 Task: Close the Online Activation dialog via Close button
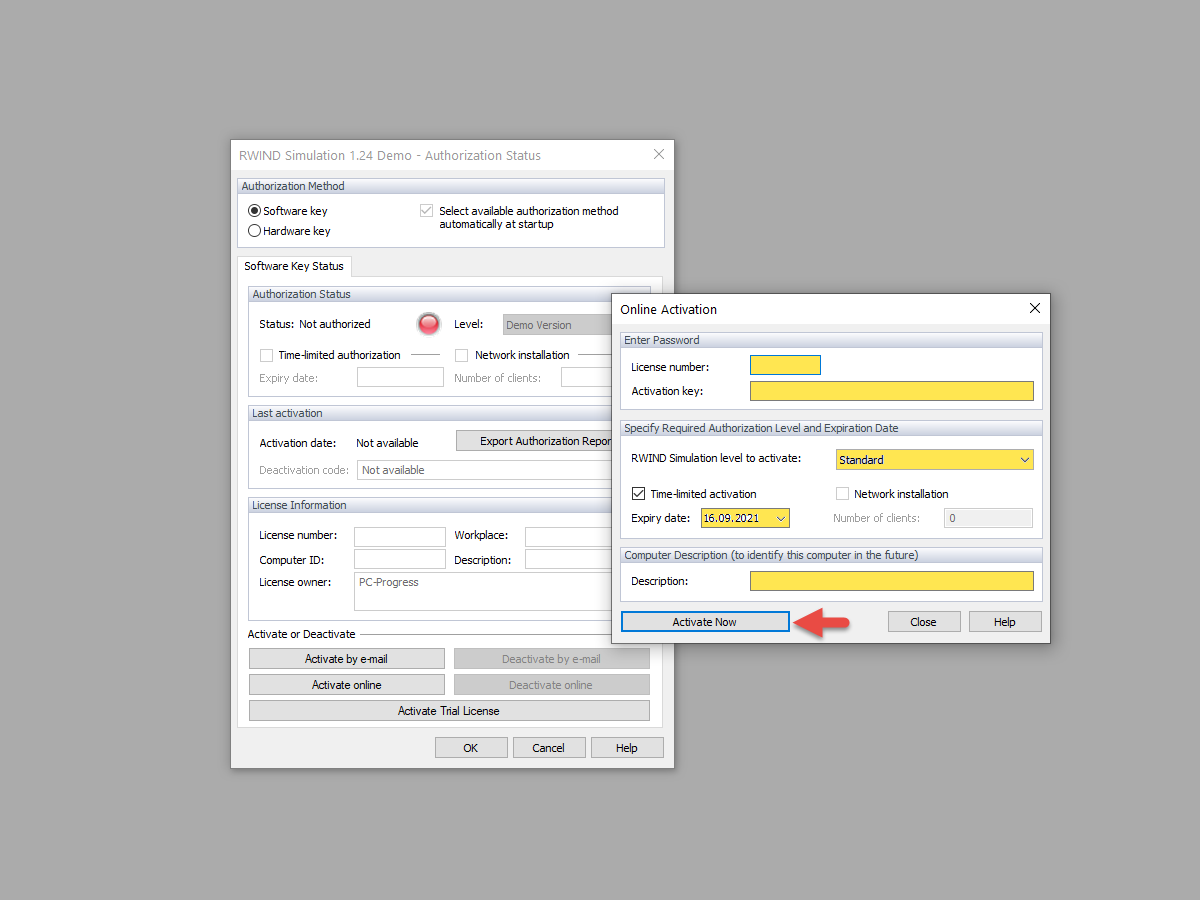923,622
